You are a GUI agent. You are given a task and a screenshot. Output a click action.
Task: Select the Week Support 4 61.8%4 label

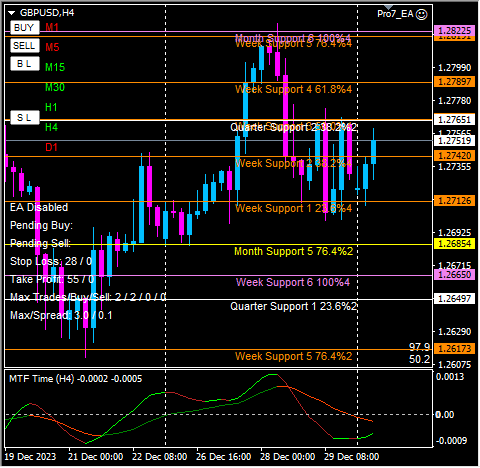click(293, 89)
